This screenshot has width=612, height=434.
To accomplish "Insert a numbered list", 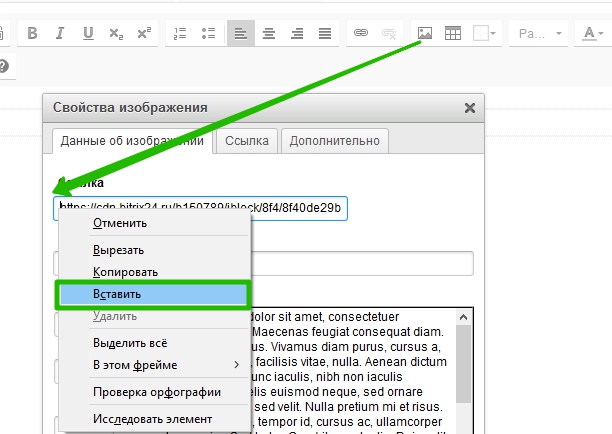I will (x=181, y=33).
